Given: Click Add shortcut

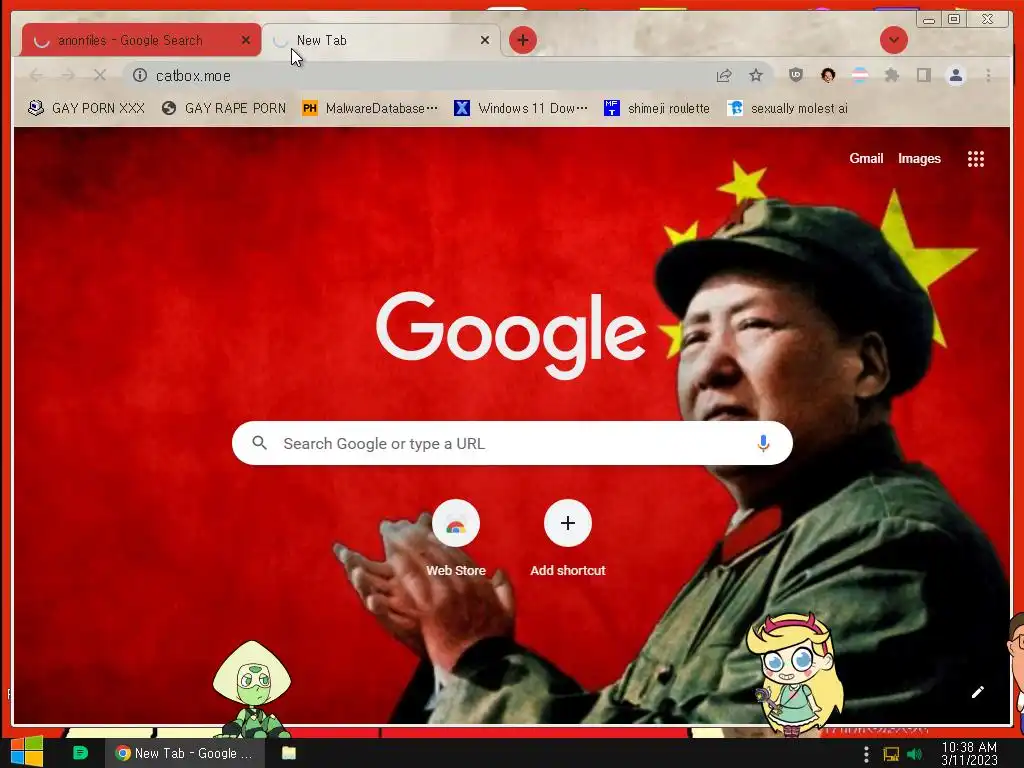Looking at the screenshot, I should point(568,538).
